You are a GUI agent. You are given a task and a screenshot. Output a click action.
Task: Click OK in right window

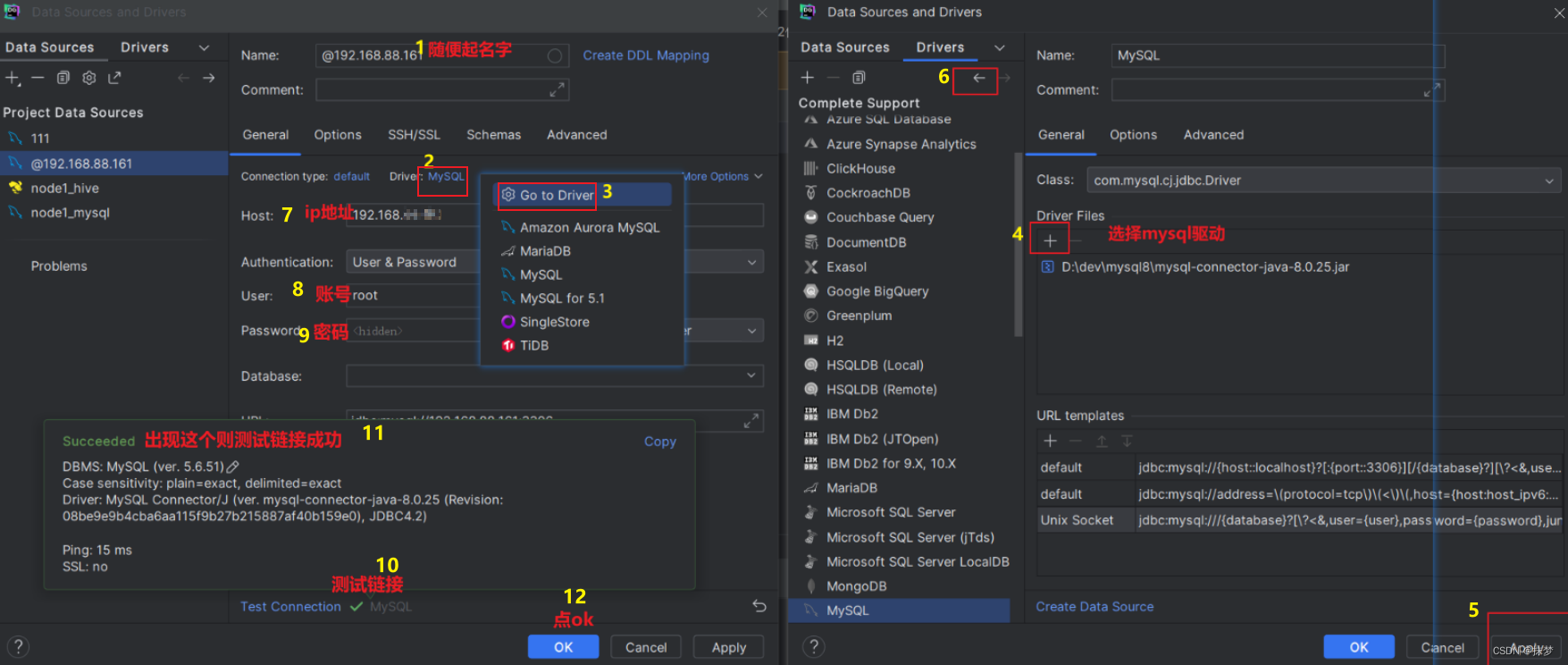click(1359, 647)
